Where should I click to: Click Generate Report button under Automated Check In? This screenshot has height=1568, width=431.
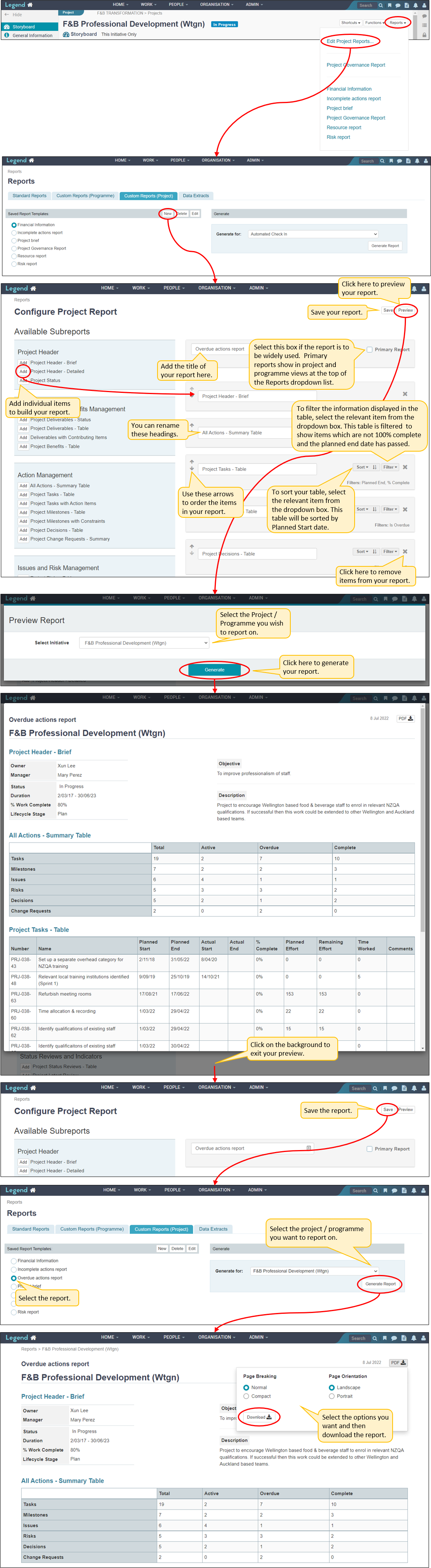[385, 246]
